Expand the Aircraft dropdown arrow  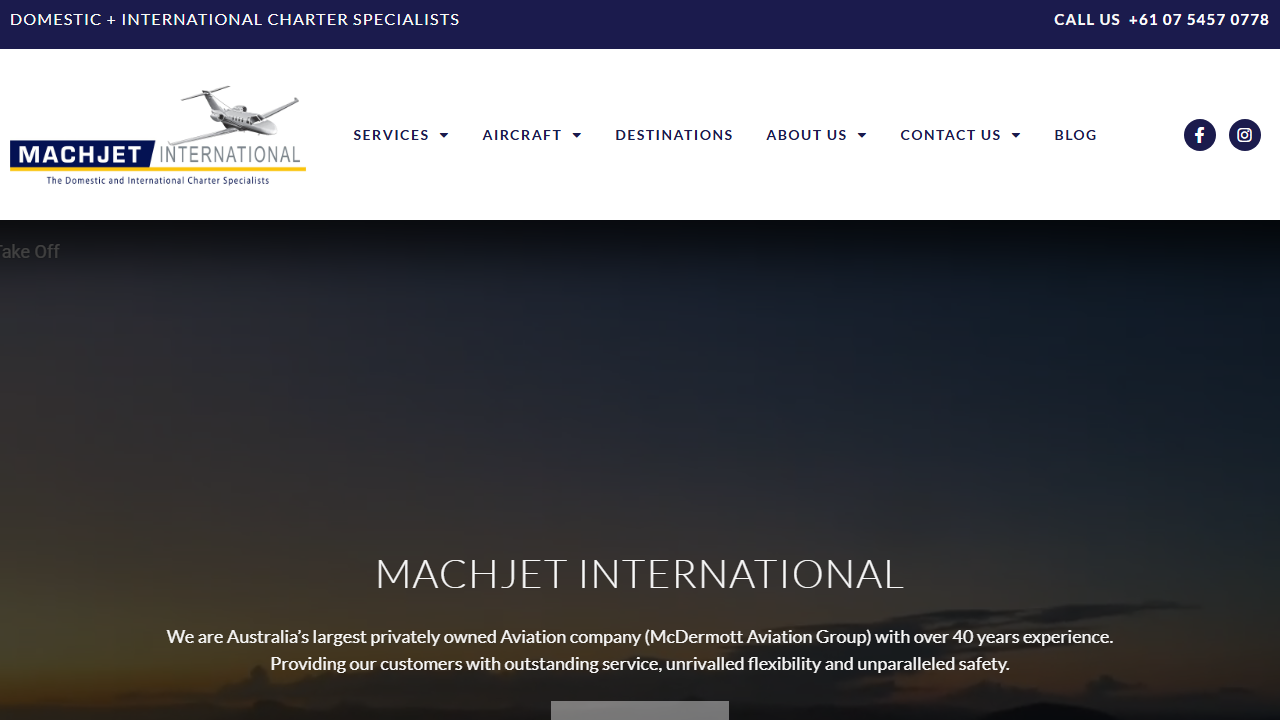click(x=577, y=135)
